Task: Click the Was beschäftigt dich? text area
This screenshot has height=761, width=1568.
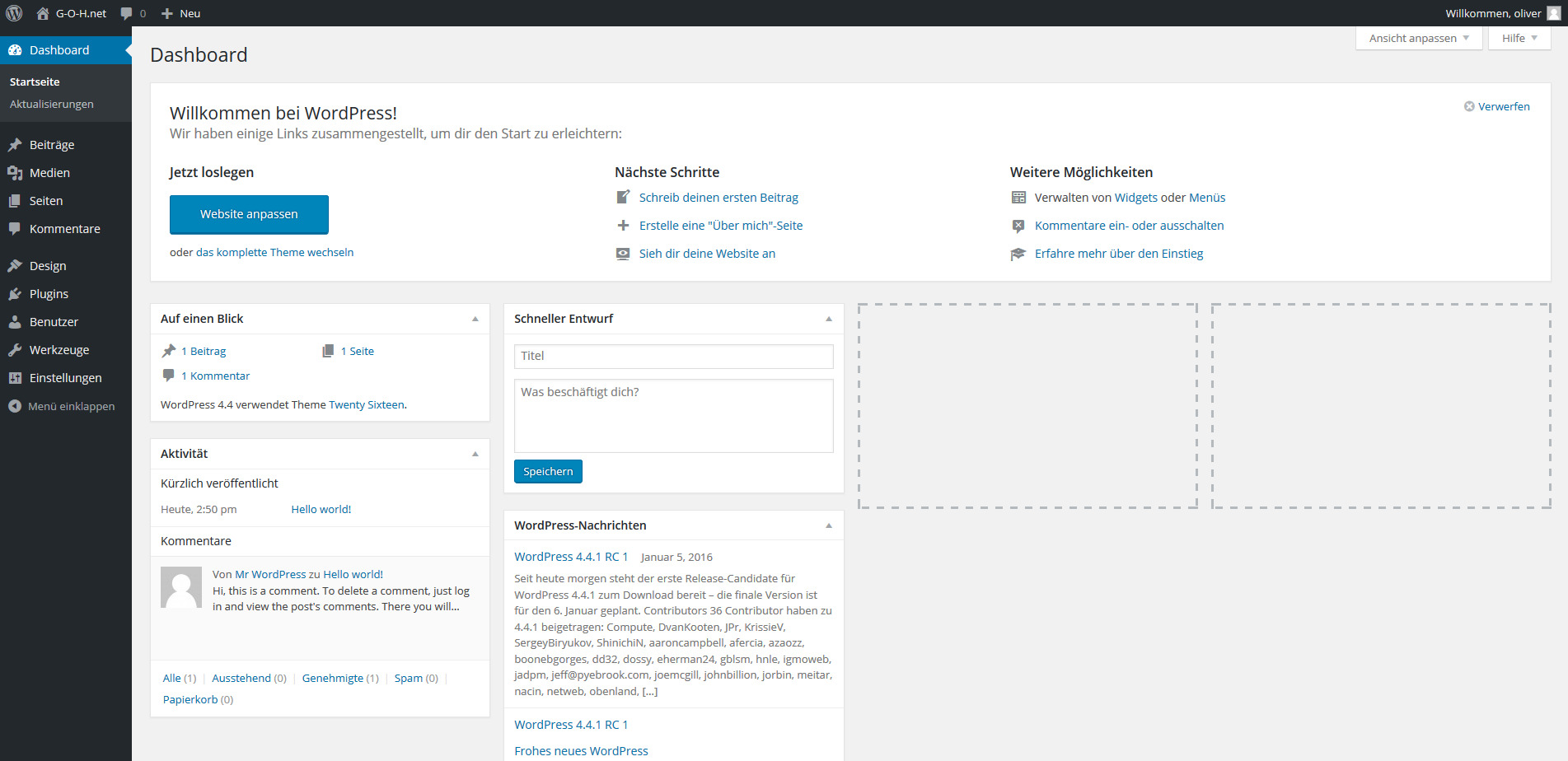Action: pos(674,416)
